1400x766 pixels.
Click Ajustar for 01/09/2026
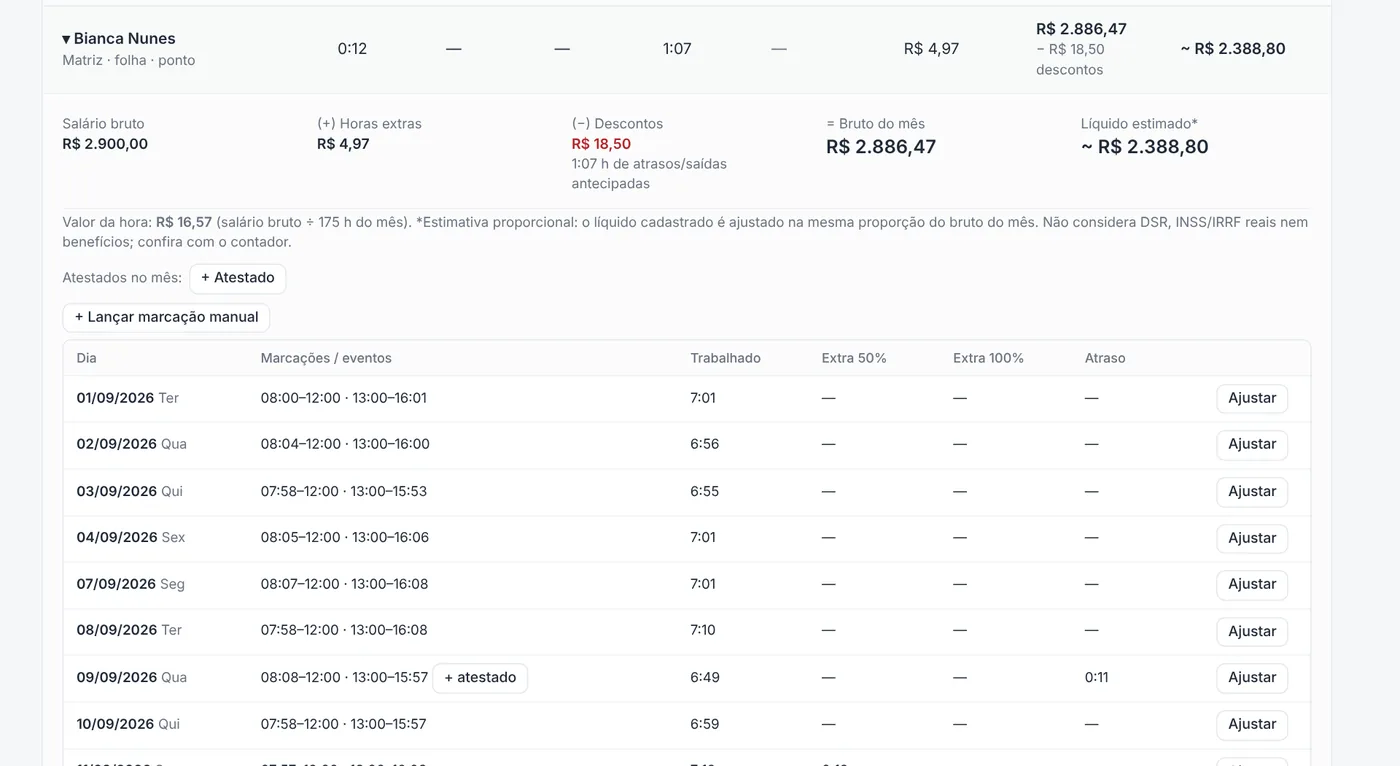coord(1252,398)
